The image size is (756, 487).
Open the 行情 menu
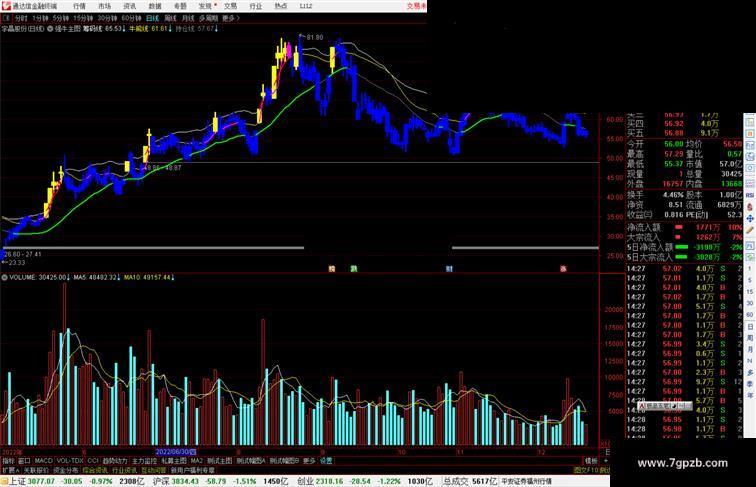79,6
